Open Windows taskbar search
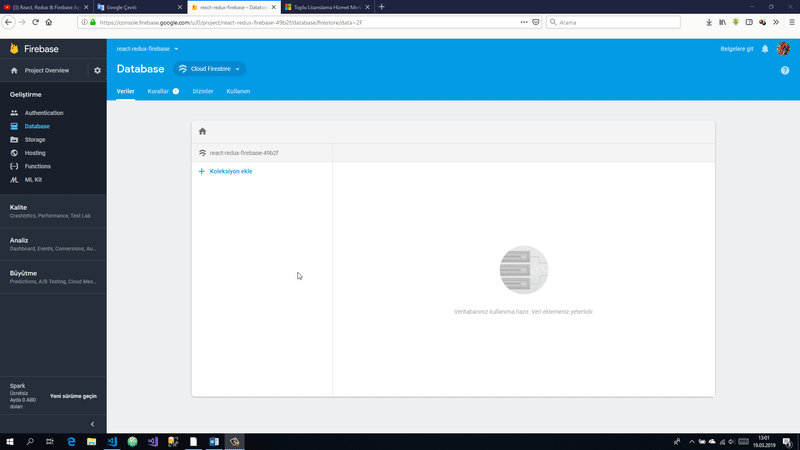The image size is (800, 450). 30,441
